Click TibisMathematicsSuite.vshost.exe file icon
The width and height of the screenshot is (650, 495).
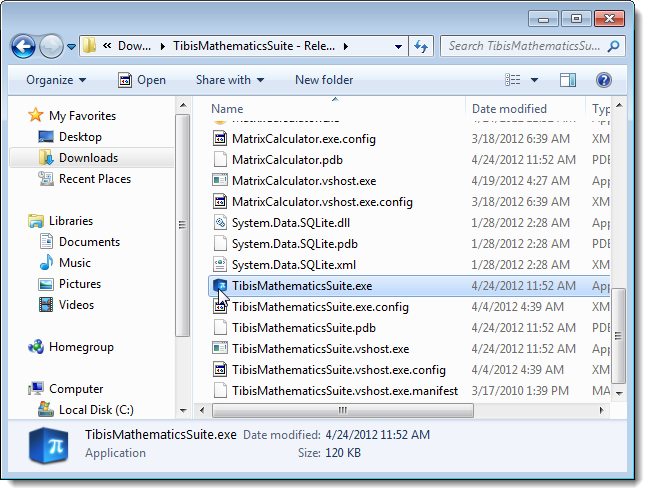pyautogui.click(x=220, y=349)
